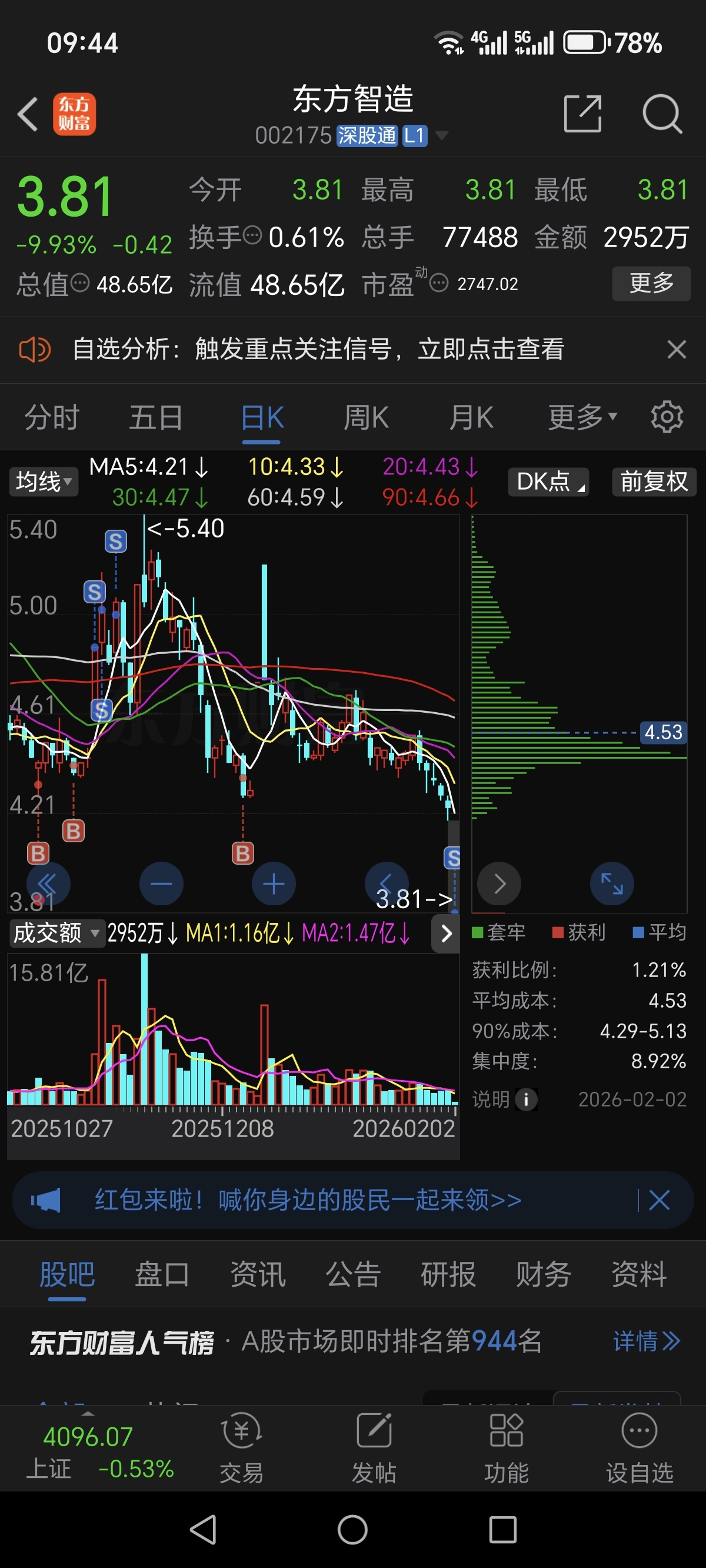Tap the 市盈 info icon
Image resolution: width=706 pixels, height=1568 pixels.
click(439, 283)
